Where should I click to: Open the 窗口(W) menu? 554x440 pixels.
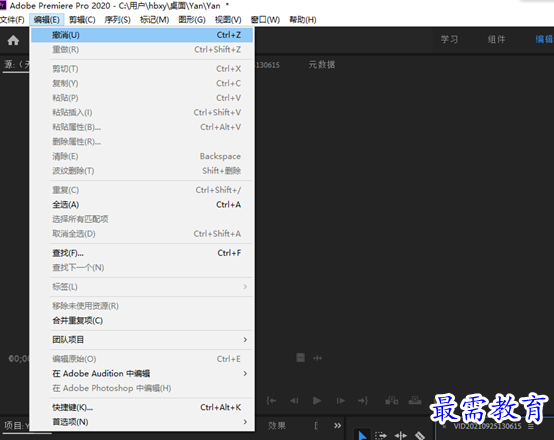click(265, 20)
